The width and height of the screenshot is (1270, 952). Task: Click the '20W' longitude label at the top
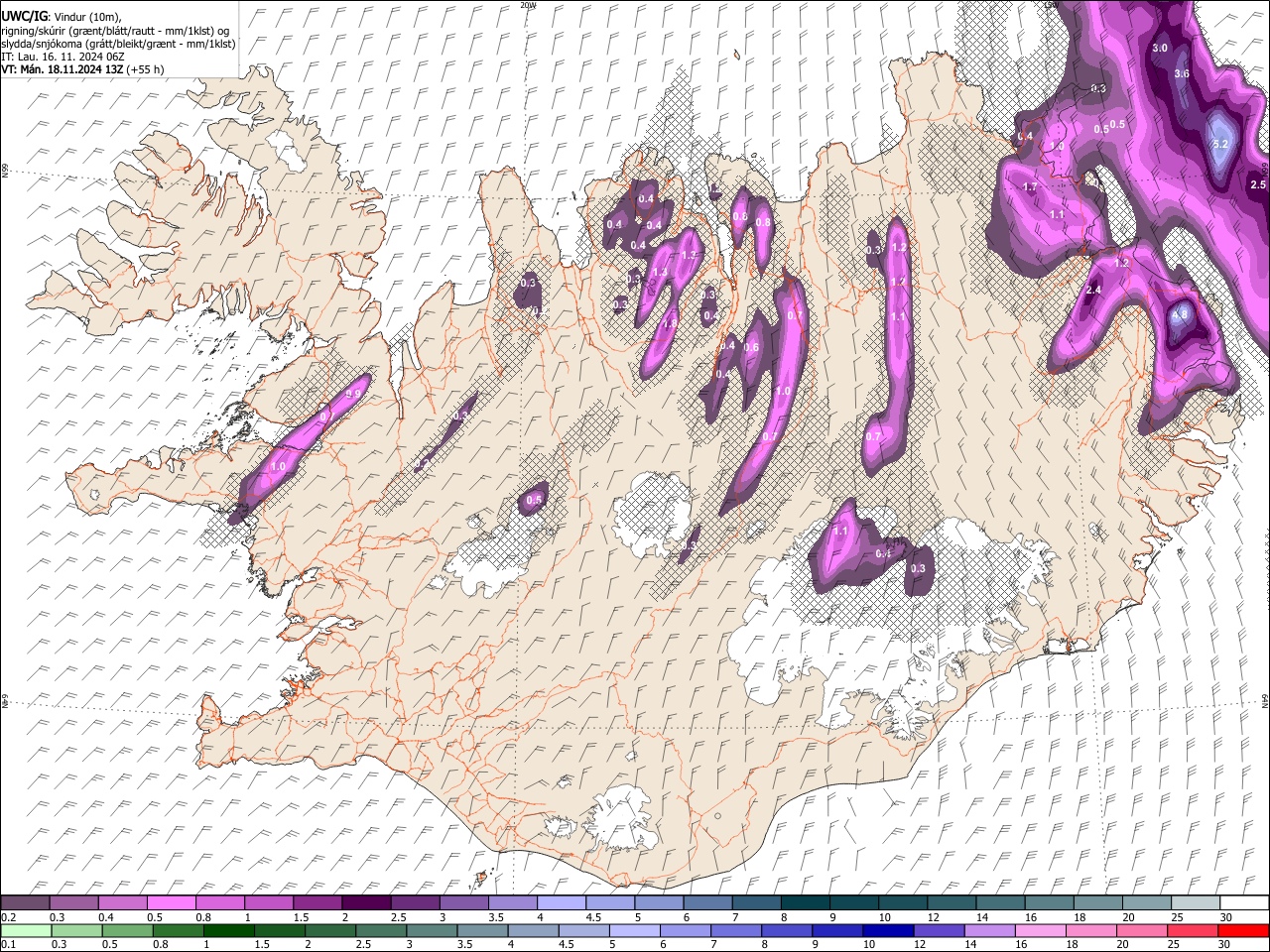pos(529,5)
